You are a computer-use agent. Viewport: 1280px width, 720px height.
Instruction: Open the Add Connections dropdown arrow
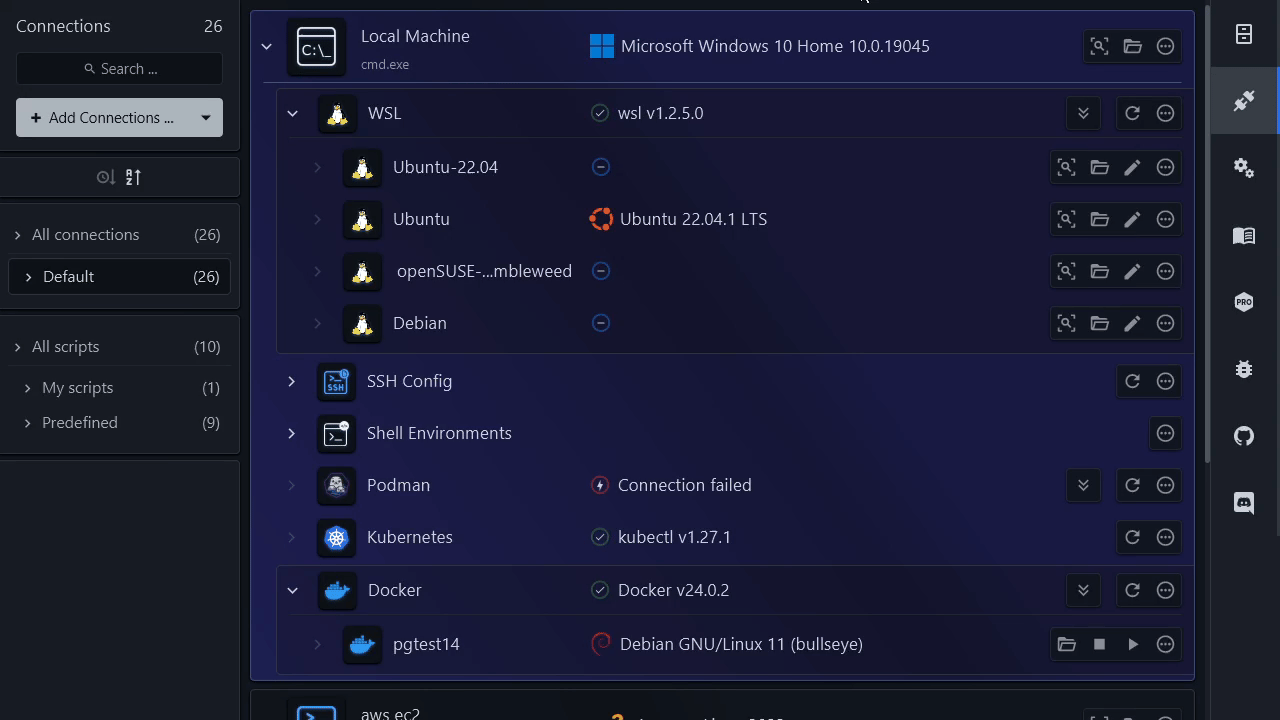click(205, 118)
